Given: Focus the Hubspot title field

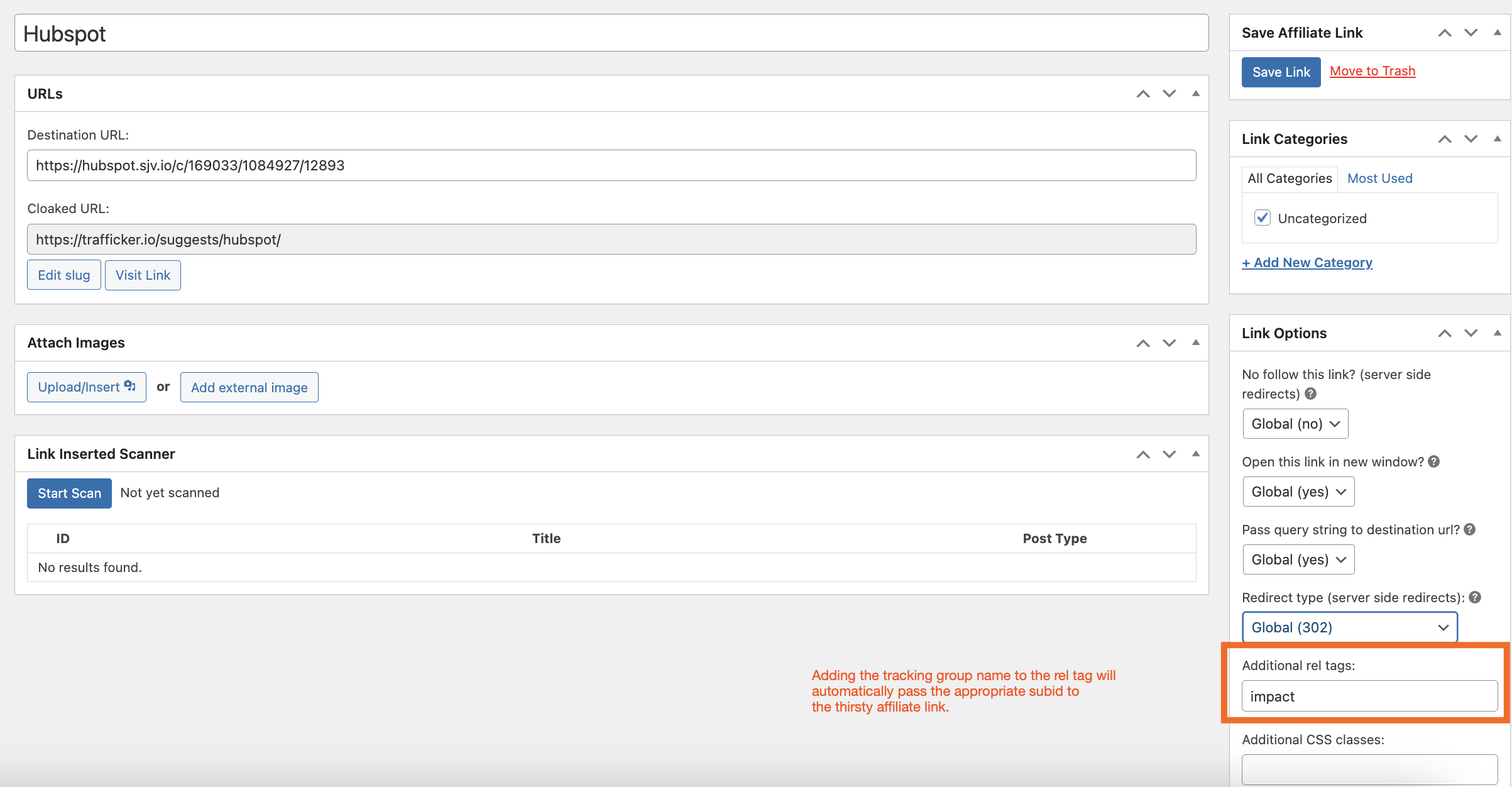Looking at the screenshot, I should 611,33.
